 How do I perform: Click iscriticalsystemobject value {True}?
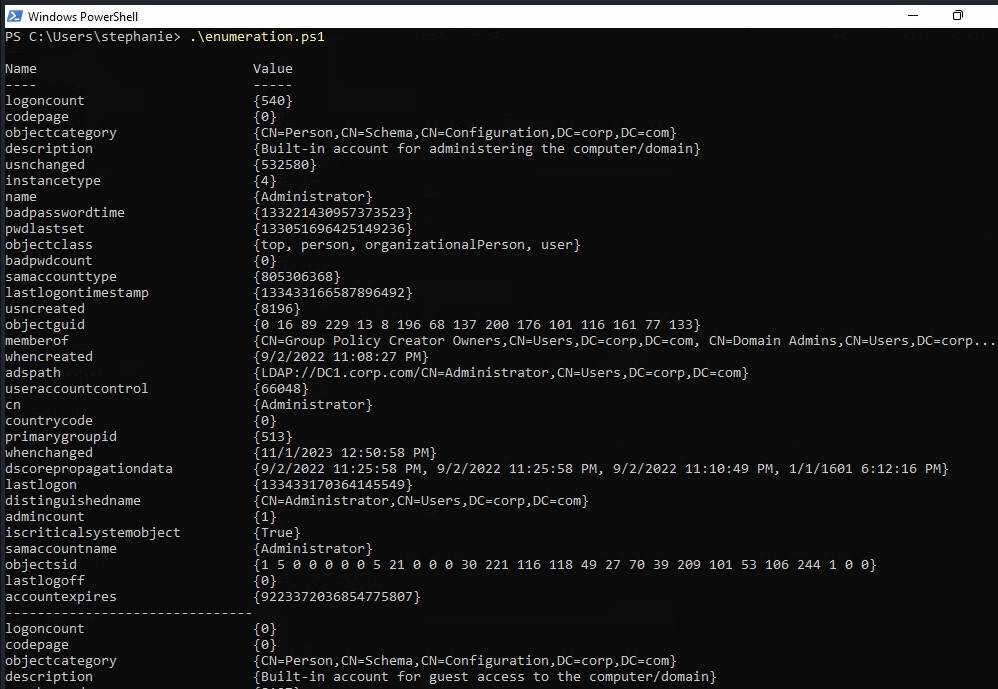pyautogui.click(x=277, y=532)
